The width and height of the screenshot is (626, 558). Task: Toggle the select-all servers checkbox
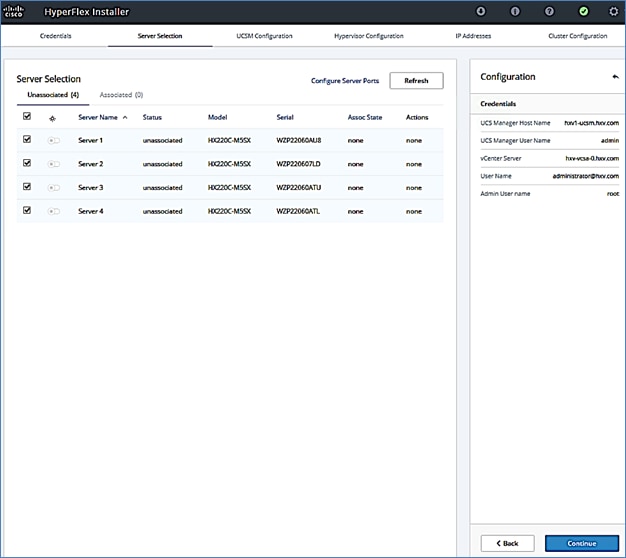click(x=27, y=116)
